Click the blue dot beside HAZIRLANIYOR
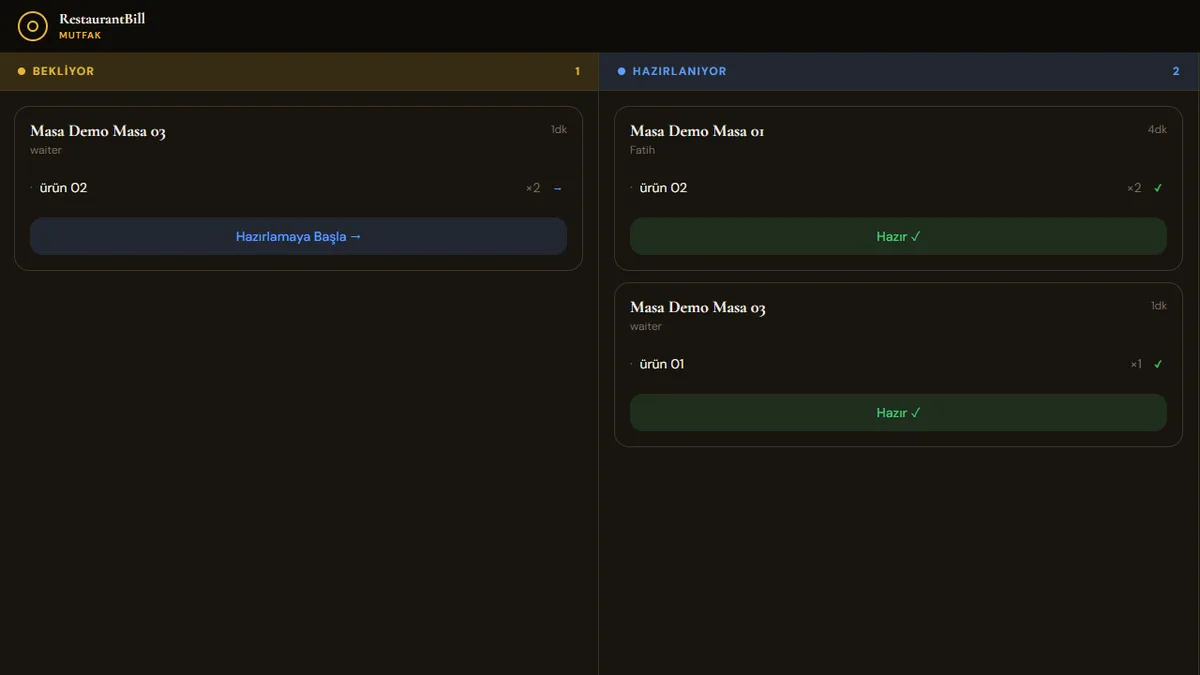1200x675 pixels. 622,72
